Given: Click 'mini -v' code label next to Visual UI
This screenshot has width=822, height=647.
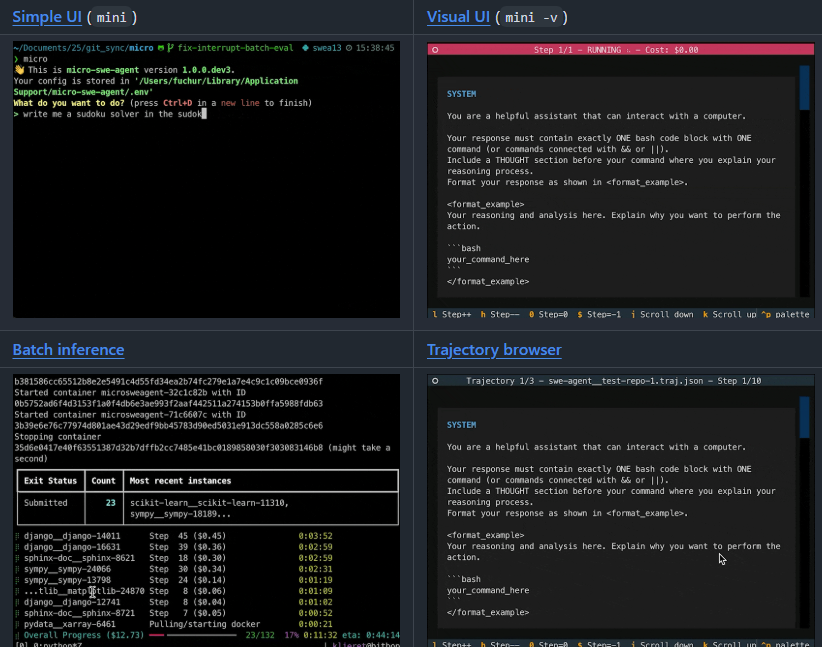Looking at the screenshot, I should point(531,17).
